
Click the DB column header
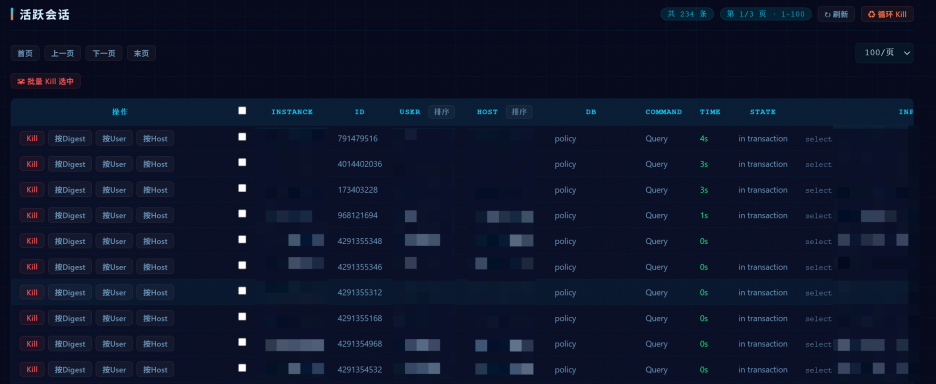tap(591, 112)
